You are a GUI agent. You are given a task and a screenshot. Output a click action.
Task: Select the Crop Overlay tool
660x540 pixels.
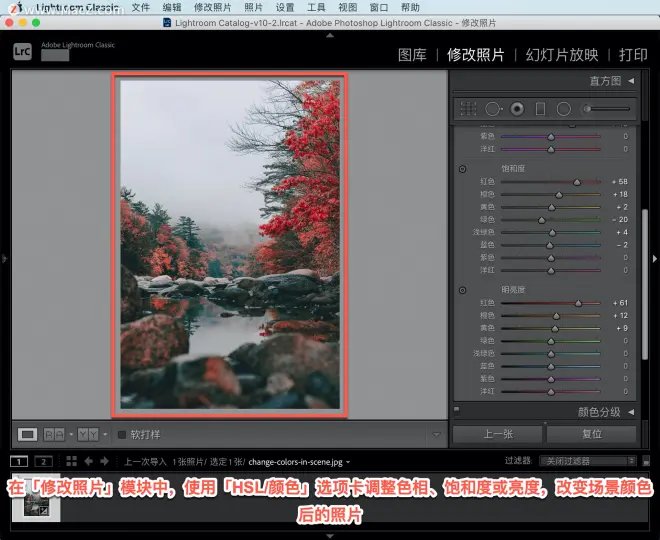point(468,109)
